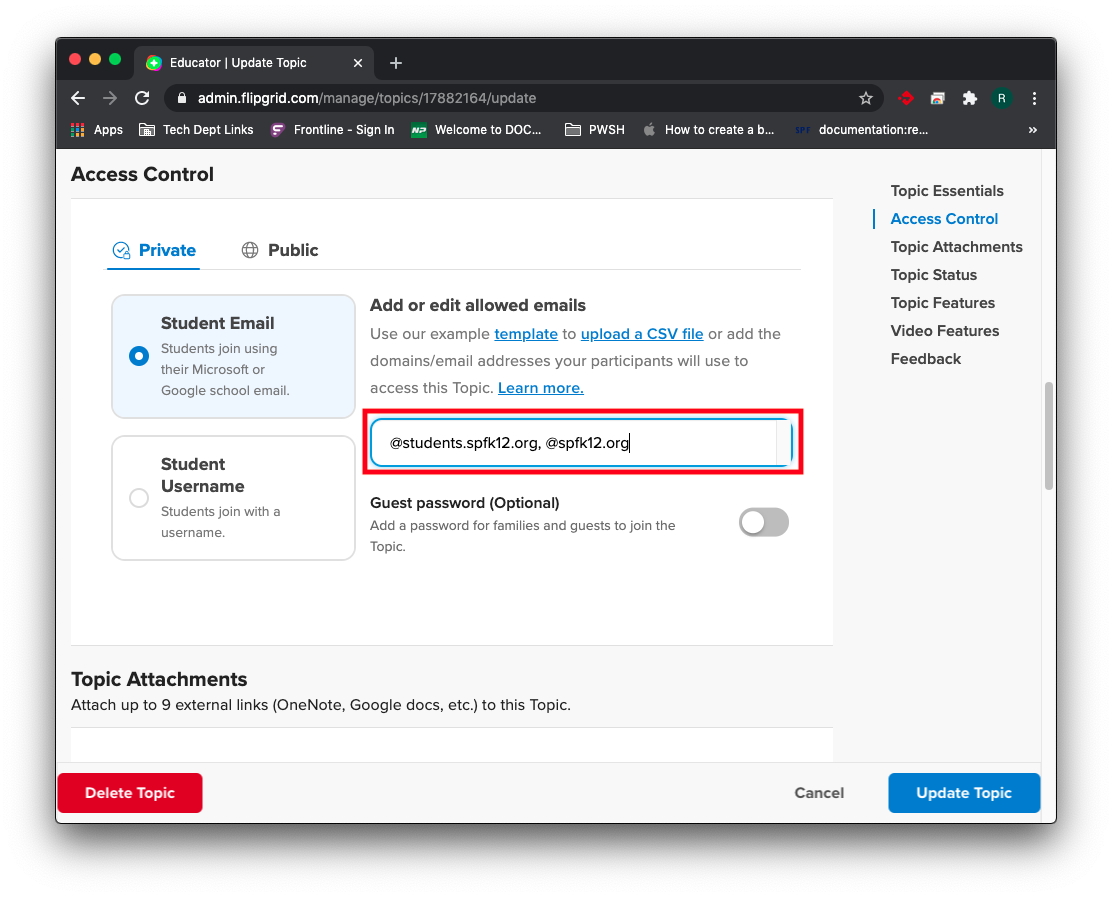Open the Chrome three-dot menu

pyautogui.click(x=1034, y=98)
